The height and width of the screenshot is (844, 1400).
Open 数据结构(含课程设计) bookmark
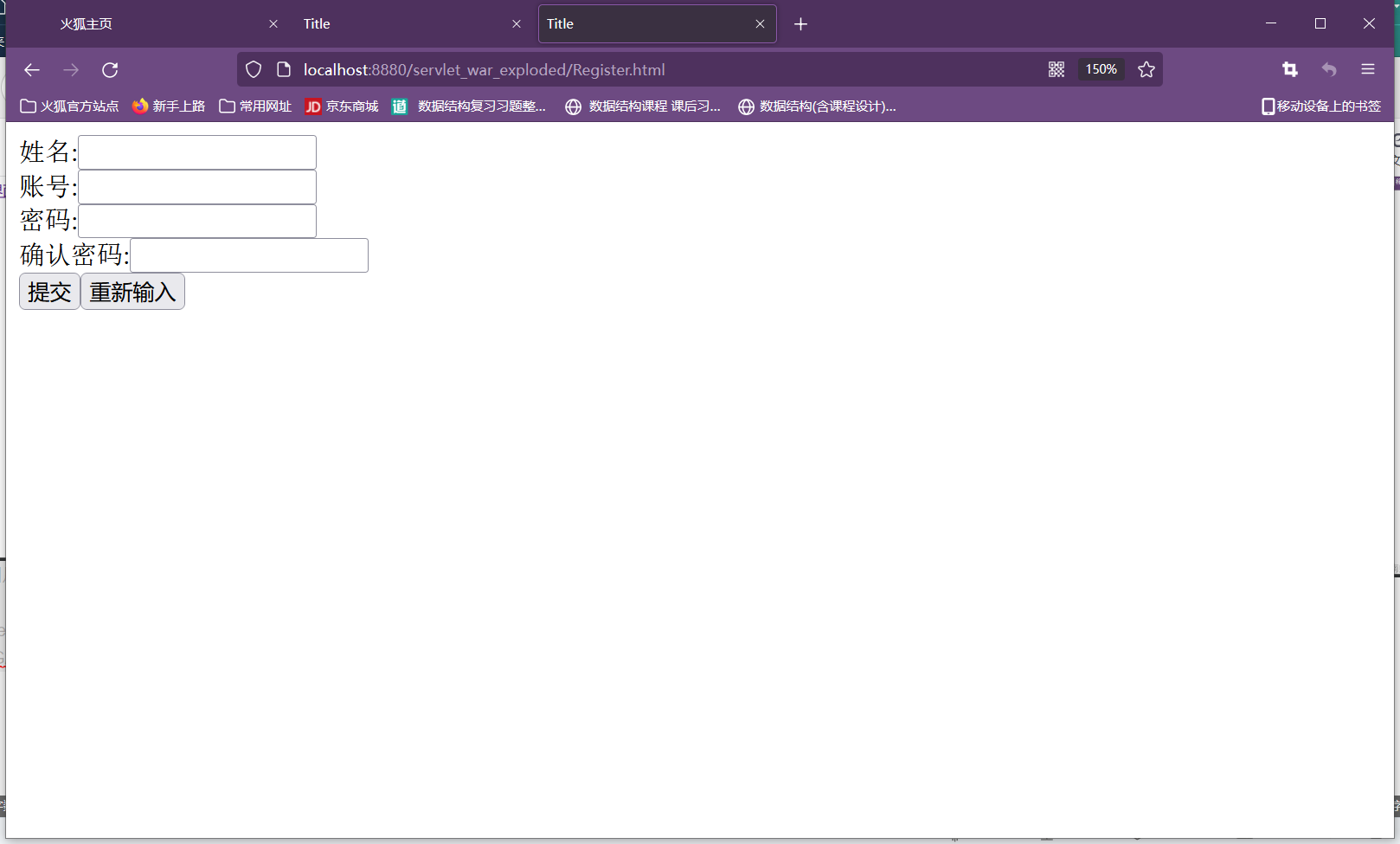coord(817,106)
